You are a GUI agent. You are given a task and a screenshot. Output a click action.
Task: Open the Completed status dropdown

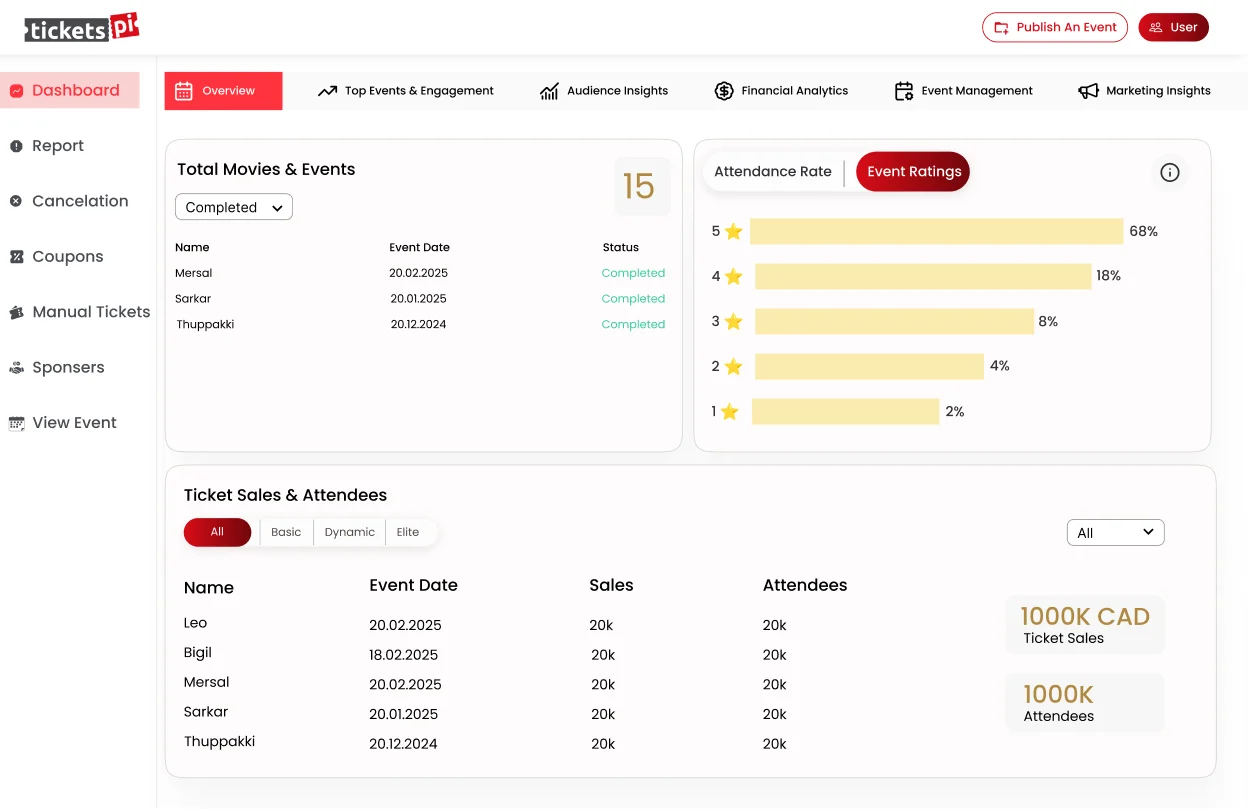234,207
